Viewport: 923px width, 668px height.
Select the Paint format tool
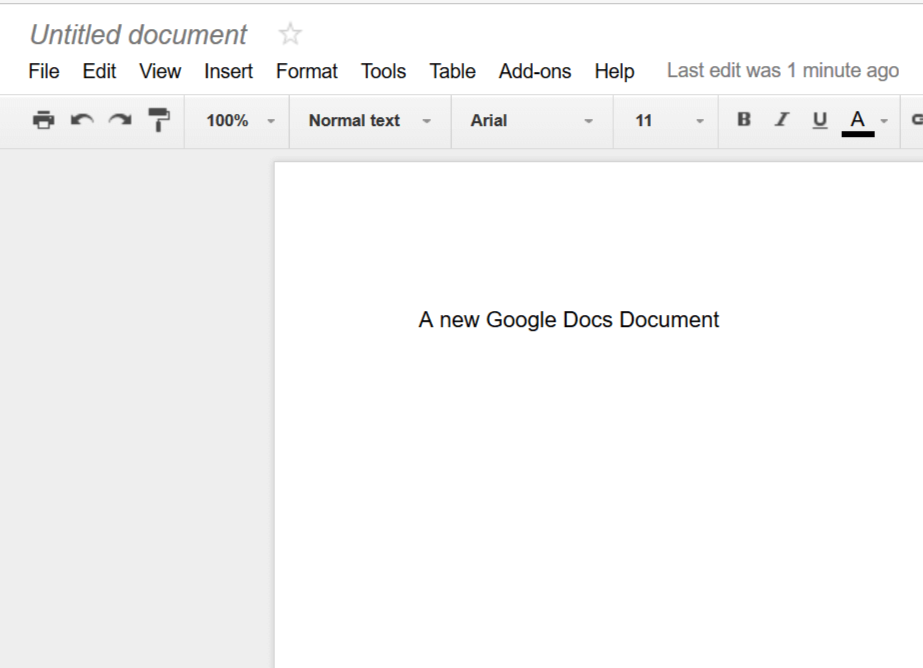[159, 120]
